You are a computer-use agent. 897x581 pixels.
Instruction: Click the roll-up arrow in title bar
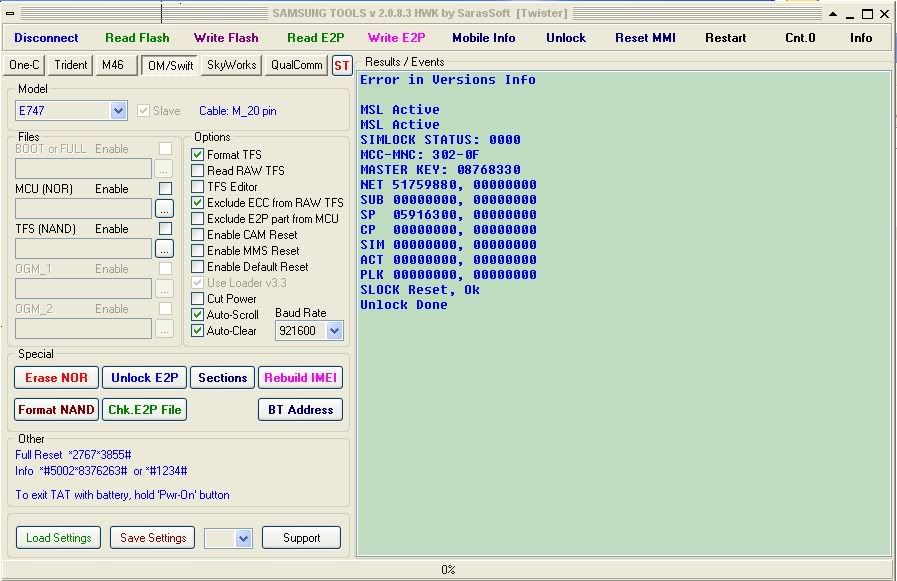[833, 14]
